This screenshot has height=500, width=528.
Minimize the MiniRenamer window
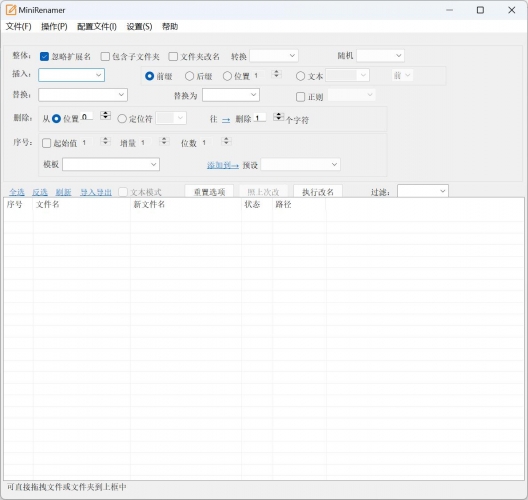coord(449,10)
